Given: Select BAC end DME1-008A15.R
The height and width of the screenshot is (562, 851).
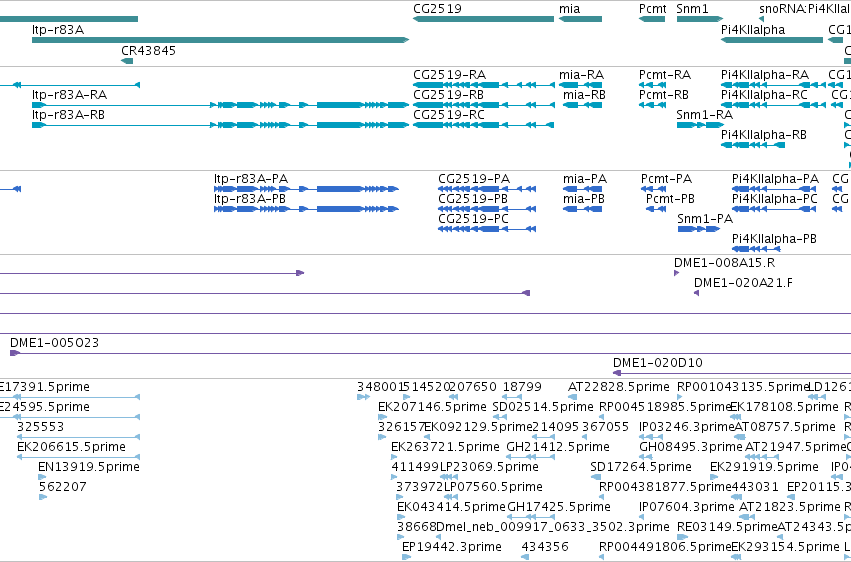Looking at the screenshot, I should pyautogui.click(x=676, y=273).
